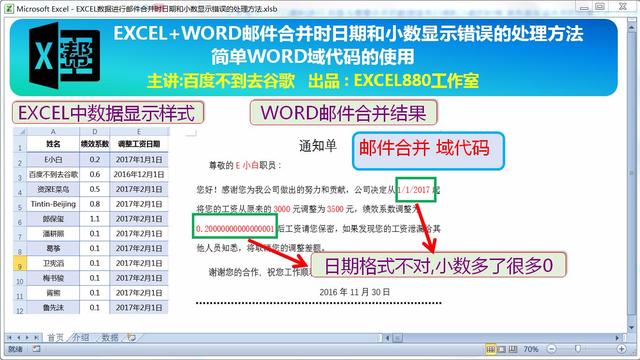Click the X帮 logo in the banner
Viewport: 640px width, 360px height.
point(64,56)
